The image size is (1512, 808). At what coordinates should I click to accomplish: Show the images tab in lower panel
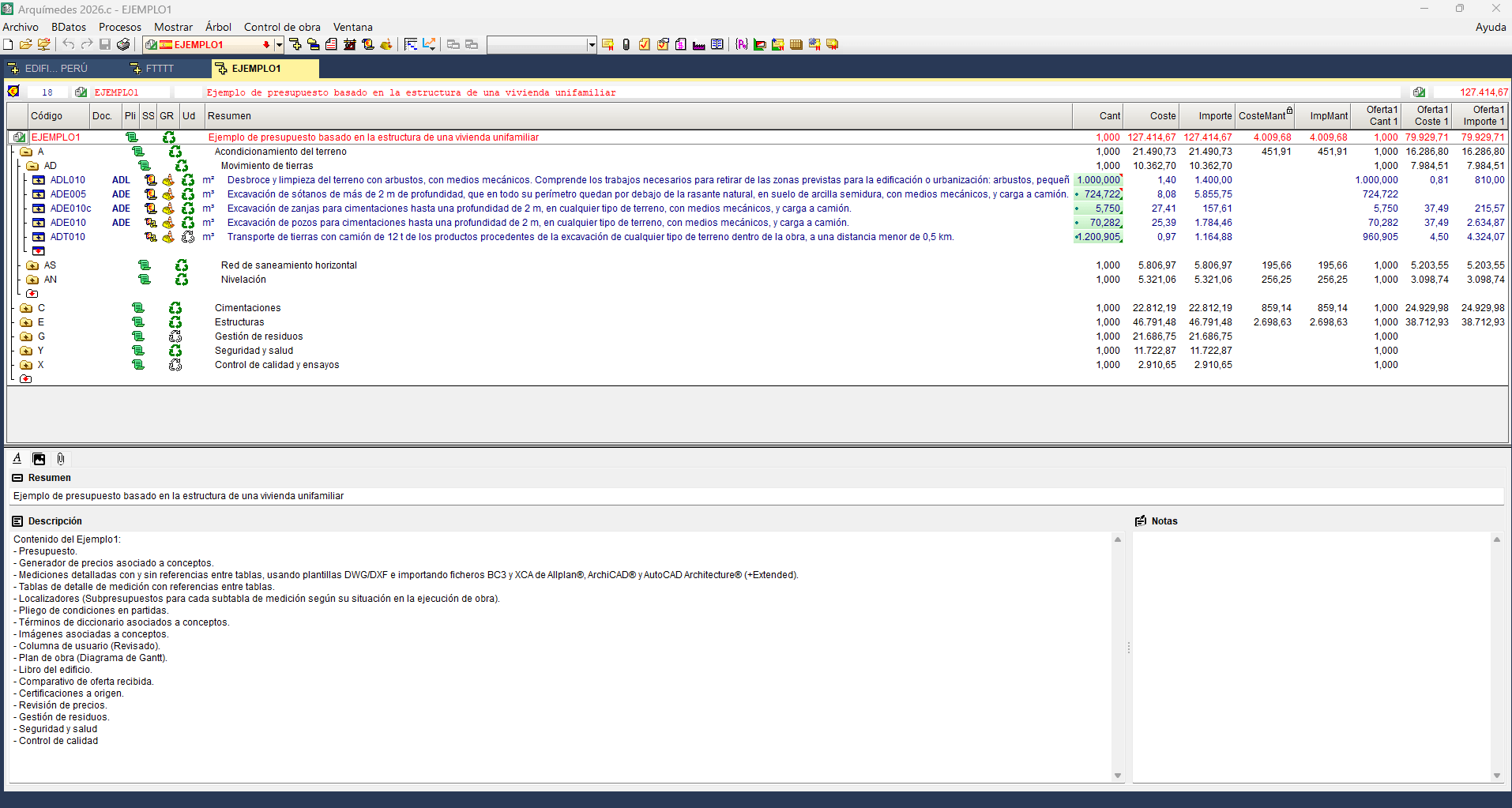coord(39,459)
